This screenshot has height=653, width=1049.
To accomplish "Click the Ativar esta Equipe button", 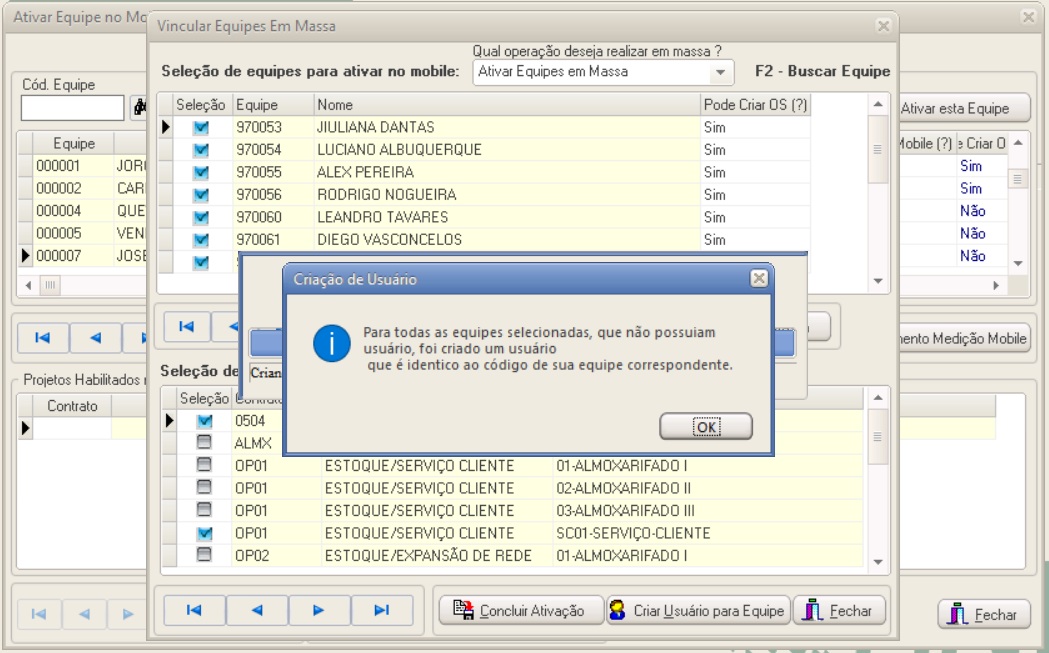I will [x=954, y=108].
